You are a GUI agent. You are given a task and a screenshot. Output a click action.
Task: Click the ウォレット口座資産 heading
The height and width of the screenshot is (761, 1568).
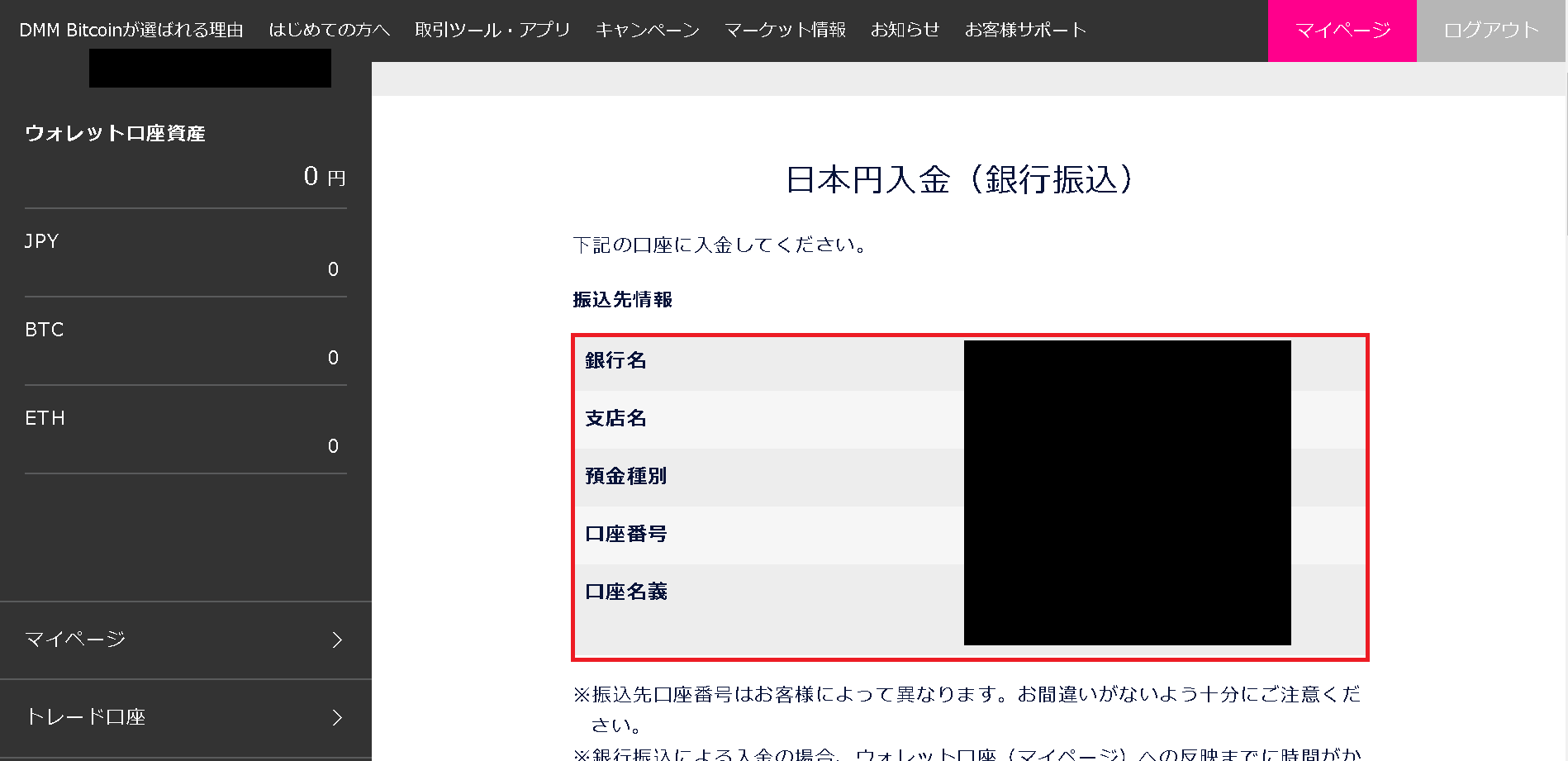[115, 133]
